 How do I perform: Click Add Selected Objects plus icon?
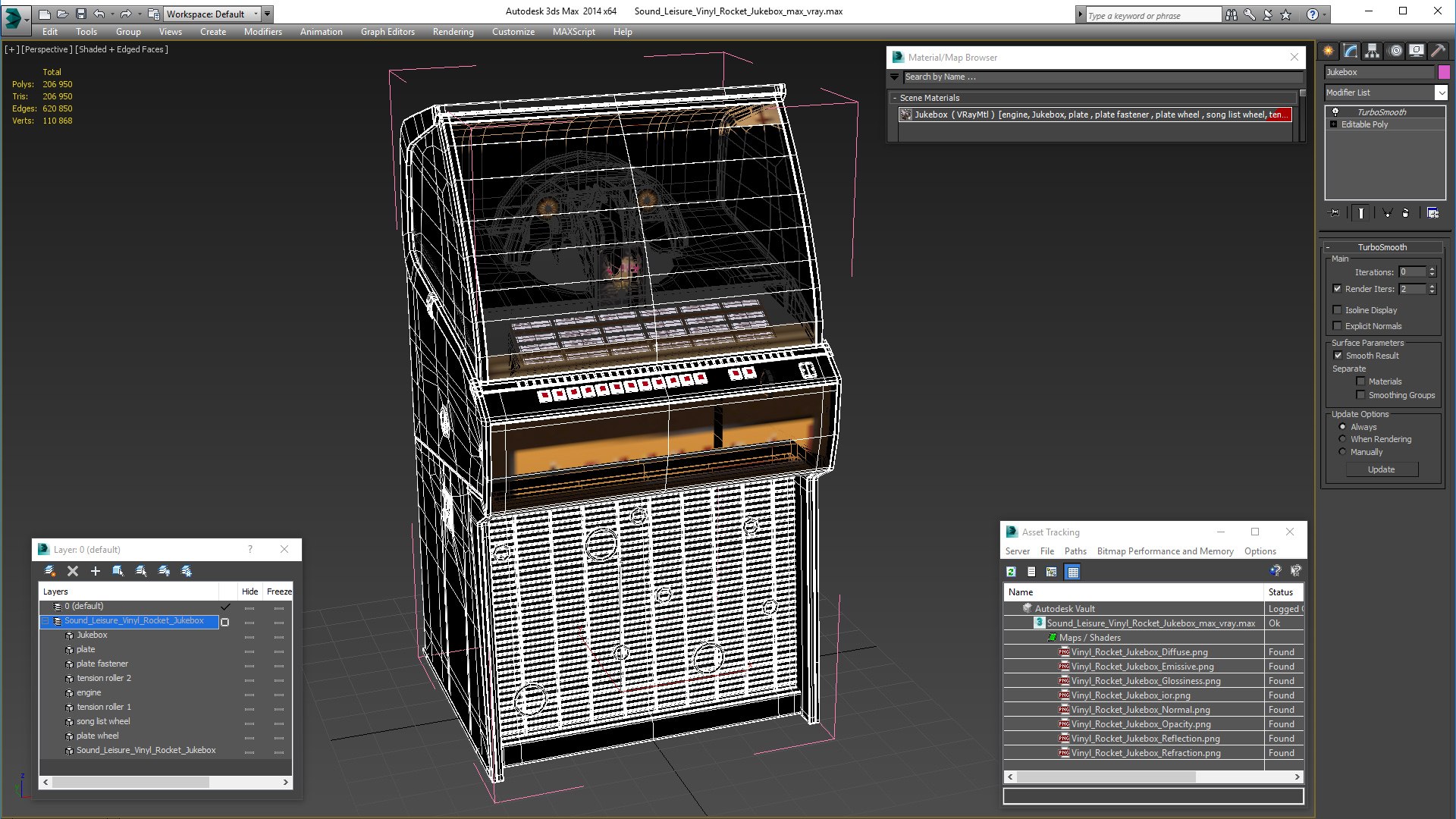pos(96,571)
